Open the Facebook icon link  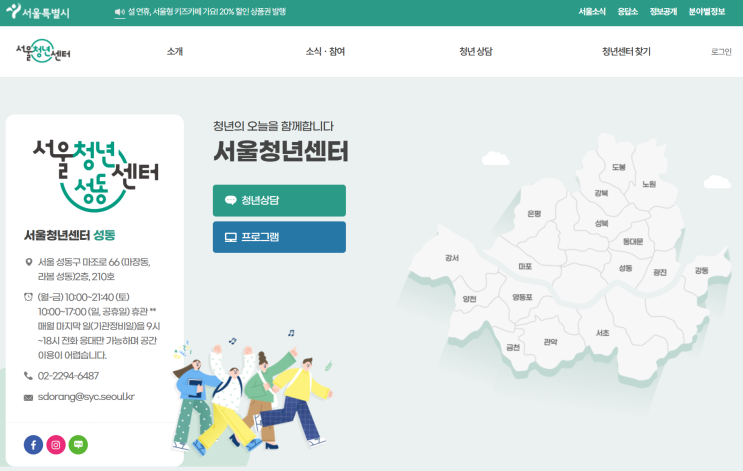pos(33,444)
